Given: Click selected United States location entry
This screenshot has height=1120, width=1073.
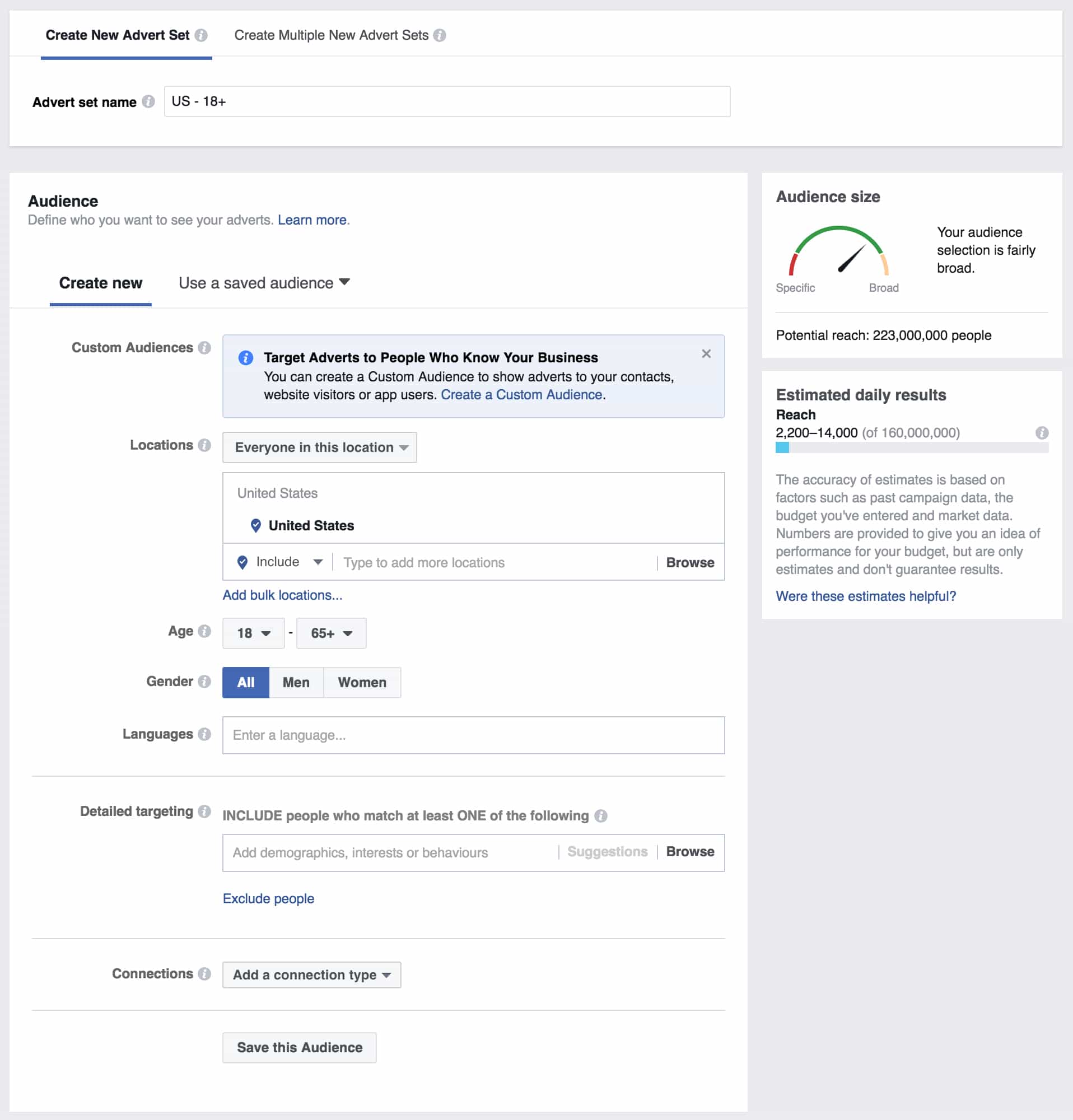Looking at the screenshot, I should 311,526.
